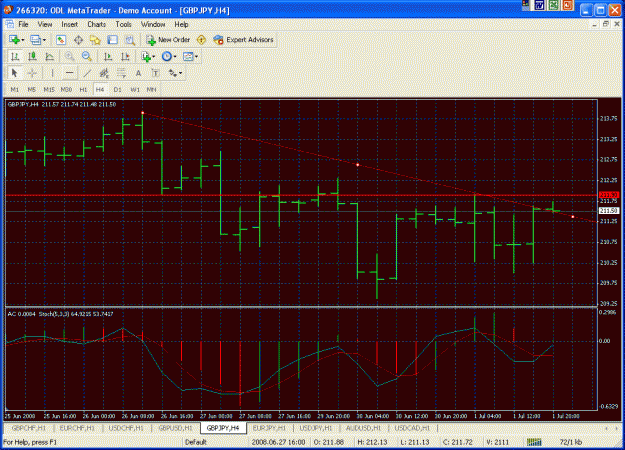
Task: Select the Fibonacci Retracement tool
Action: [x=121, y=73]
